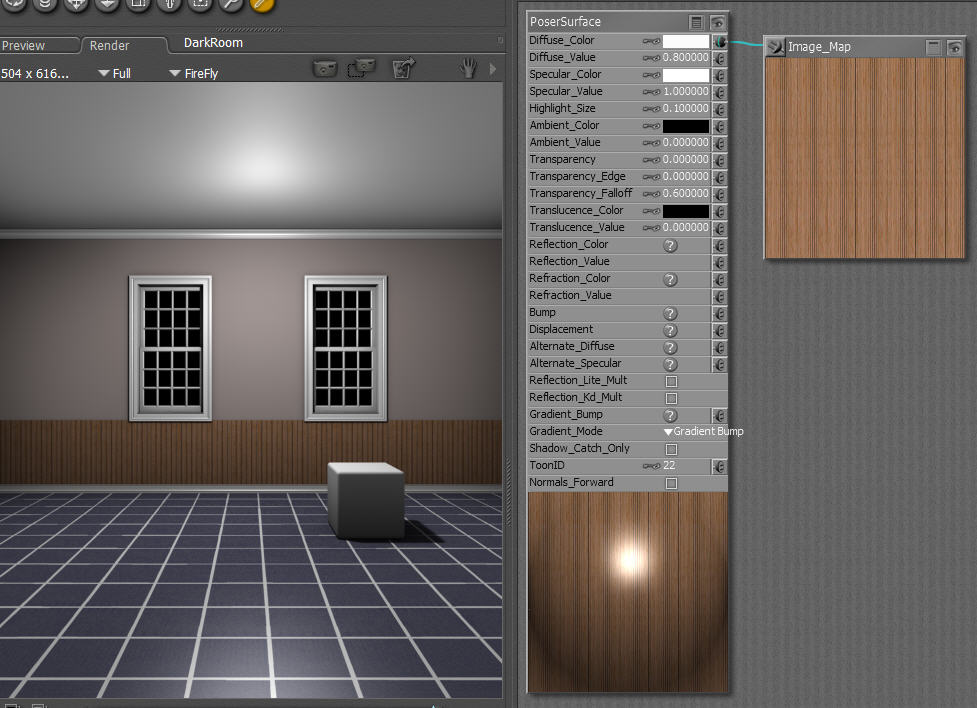Click the export render image icon
Viewport: 977px width, 708px height.
point(403,69)
